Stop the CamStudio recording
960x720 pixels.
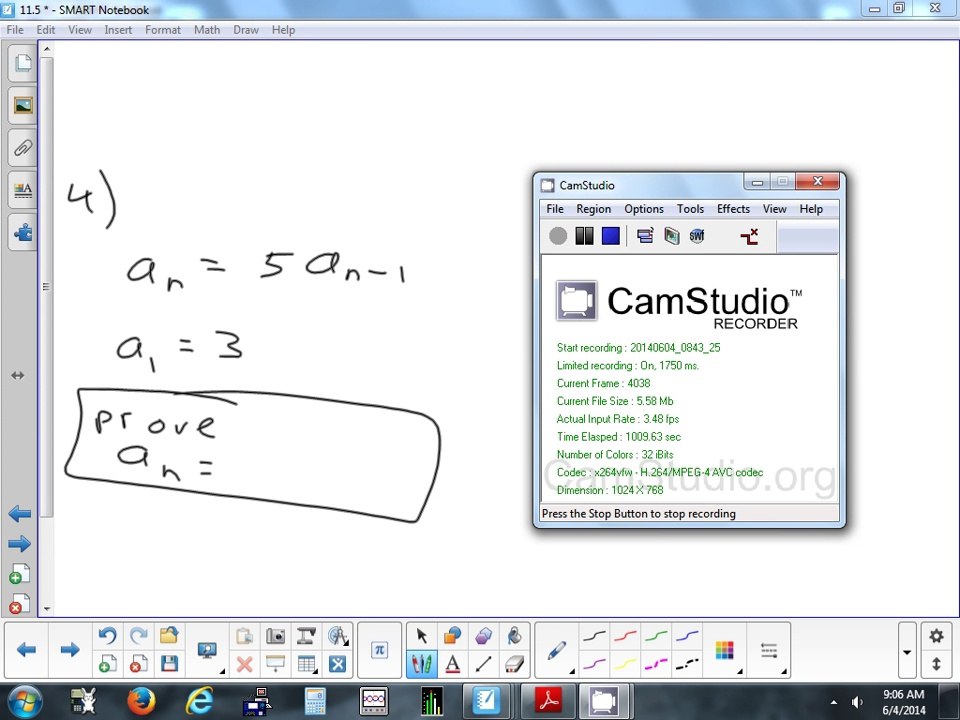(610, 236)
